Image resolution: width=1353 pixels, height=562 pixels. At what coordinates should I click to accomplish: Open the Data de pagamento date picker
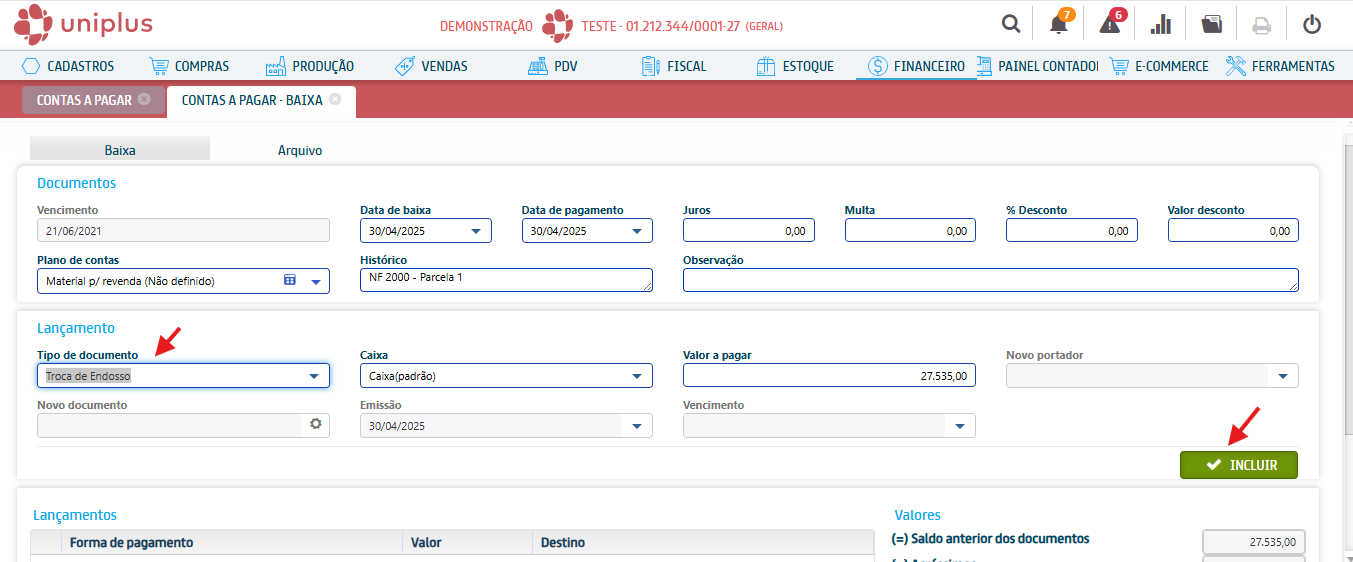pos(637,231)
